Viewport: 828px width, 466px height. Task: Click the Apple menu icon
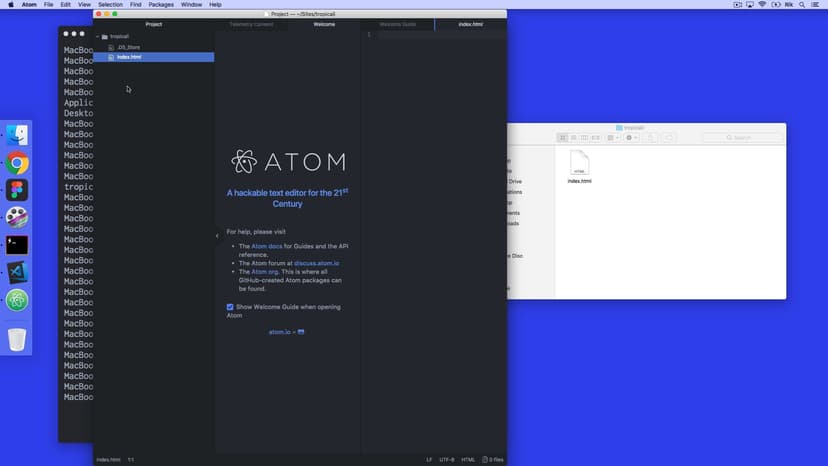click(11, 4)
